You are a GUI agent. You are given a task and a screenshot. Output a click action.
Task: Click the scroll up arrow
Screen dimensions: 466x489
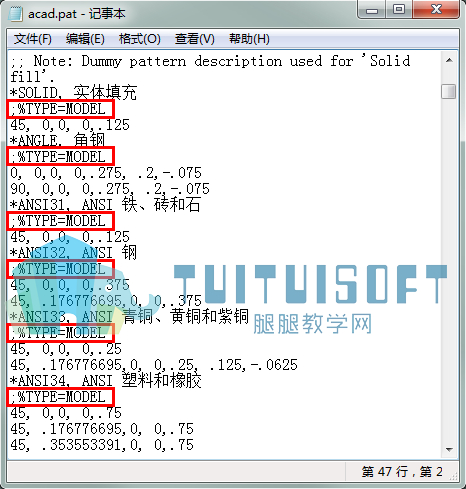449,60
